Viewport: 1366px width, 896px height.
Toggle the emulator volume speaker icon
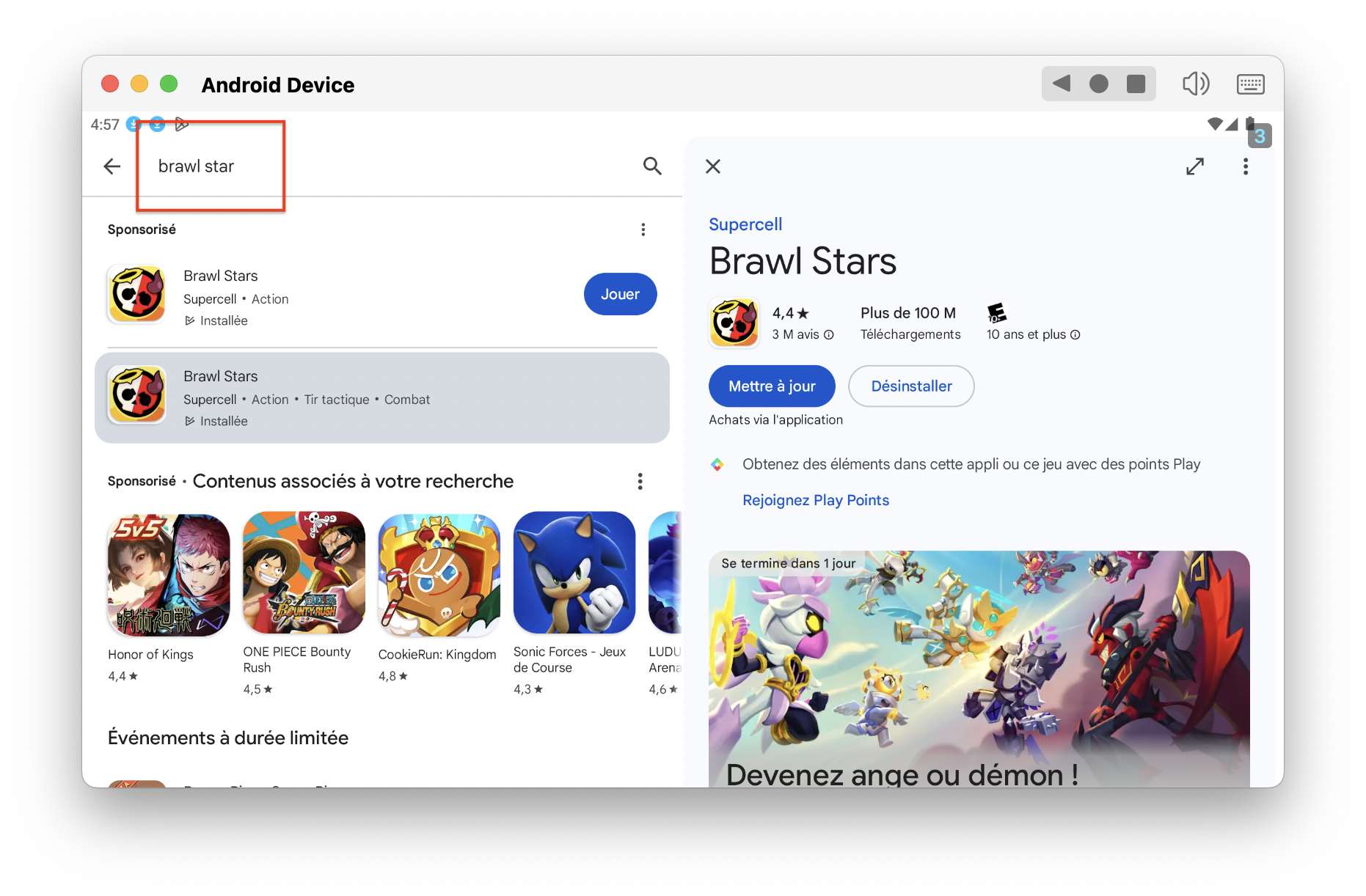click(1196, 84)
